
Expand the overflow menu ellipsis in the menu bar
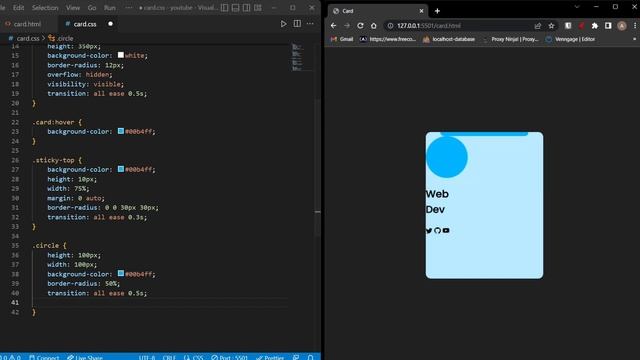(129, 7)
